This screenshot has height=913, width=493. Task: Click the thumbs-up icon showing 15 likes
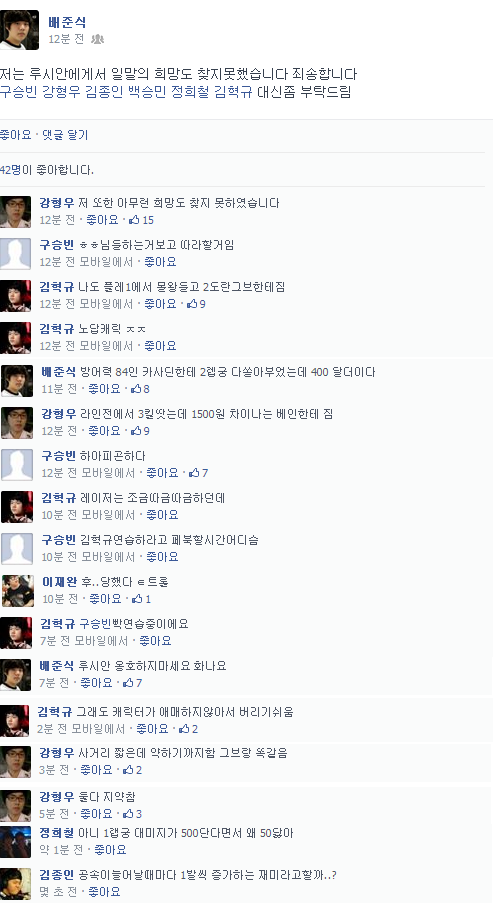(134, 220)
